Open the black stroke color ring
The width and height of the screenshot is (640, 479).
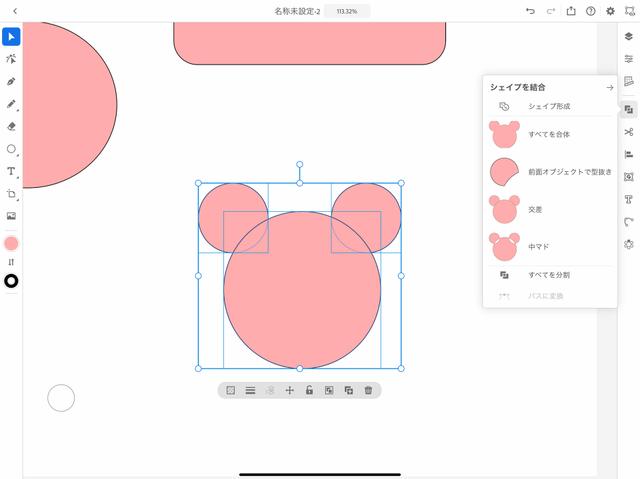point(11,281)
